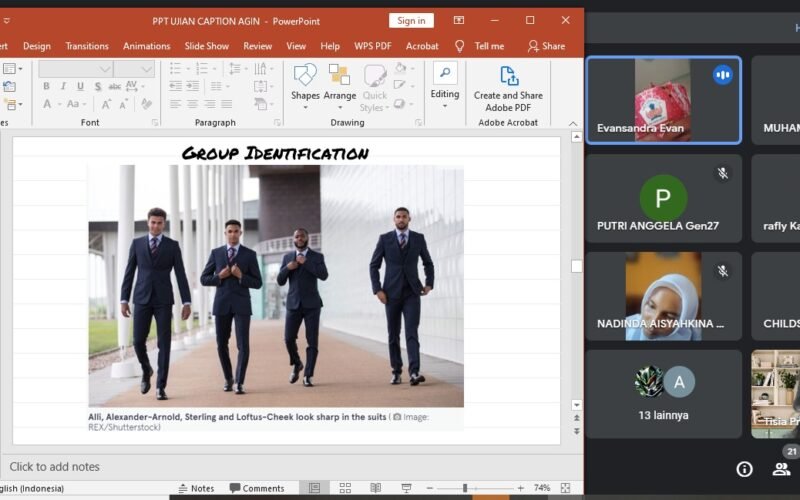Switch to Slide Sorter view
This screenshot has width=800, height=500.
point(345,488)
